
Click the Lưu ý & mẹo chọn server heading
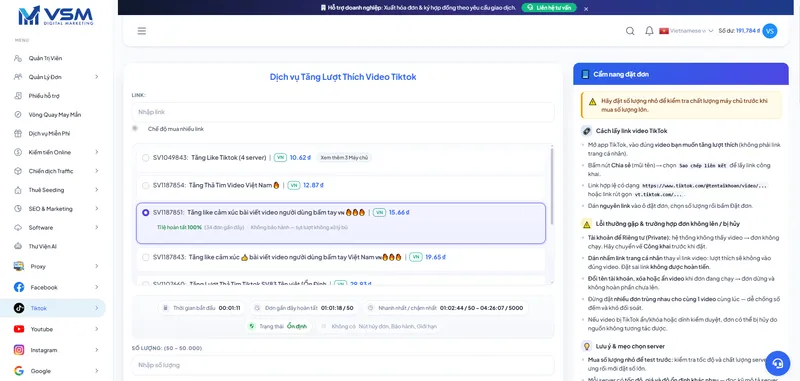[x=630, y=346]
